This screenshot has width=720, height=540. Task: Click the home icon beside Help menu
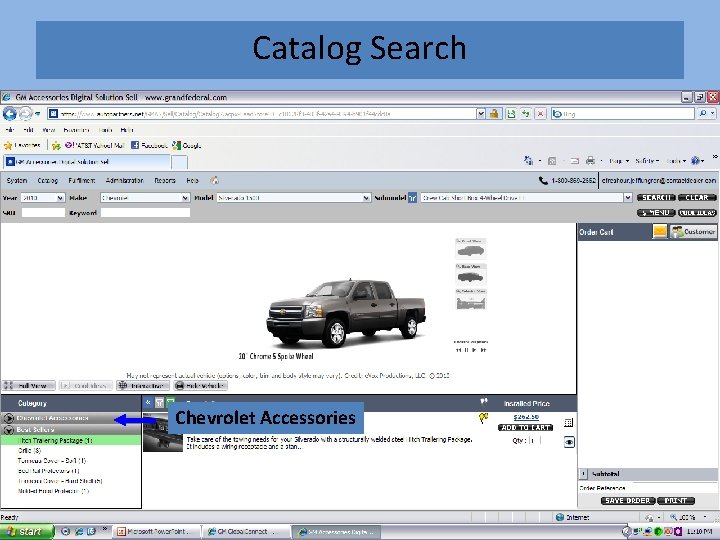(214, 180)
